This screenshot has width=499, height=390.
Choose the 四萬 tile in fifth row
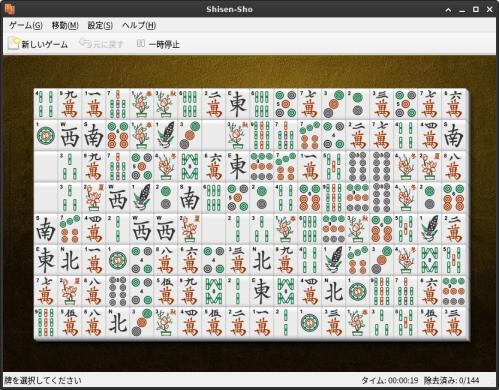click(94, 229)
